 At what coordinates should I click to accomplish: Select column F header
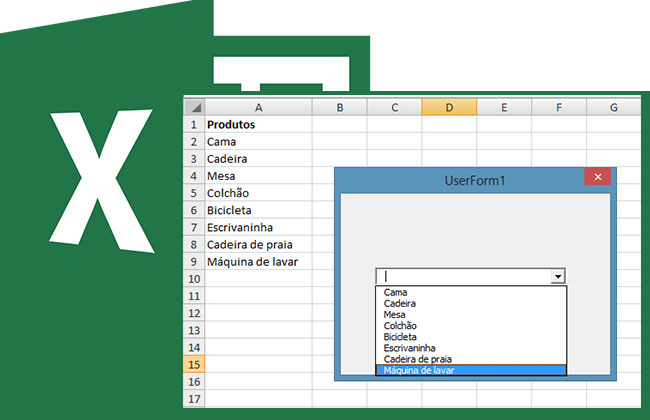(x=559, y=107)
